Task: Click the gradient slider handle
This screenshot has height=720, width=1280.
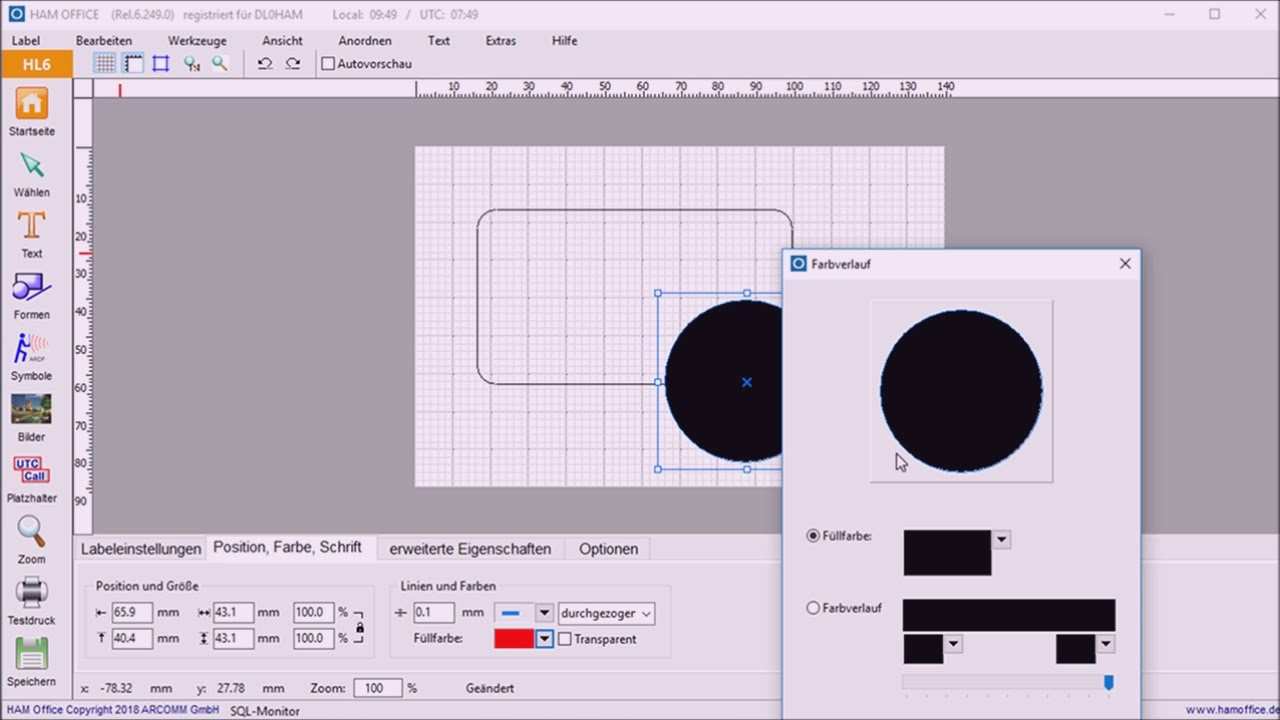Action: pos(1108,682)
